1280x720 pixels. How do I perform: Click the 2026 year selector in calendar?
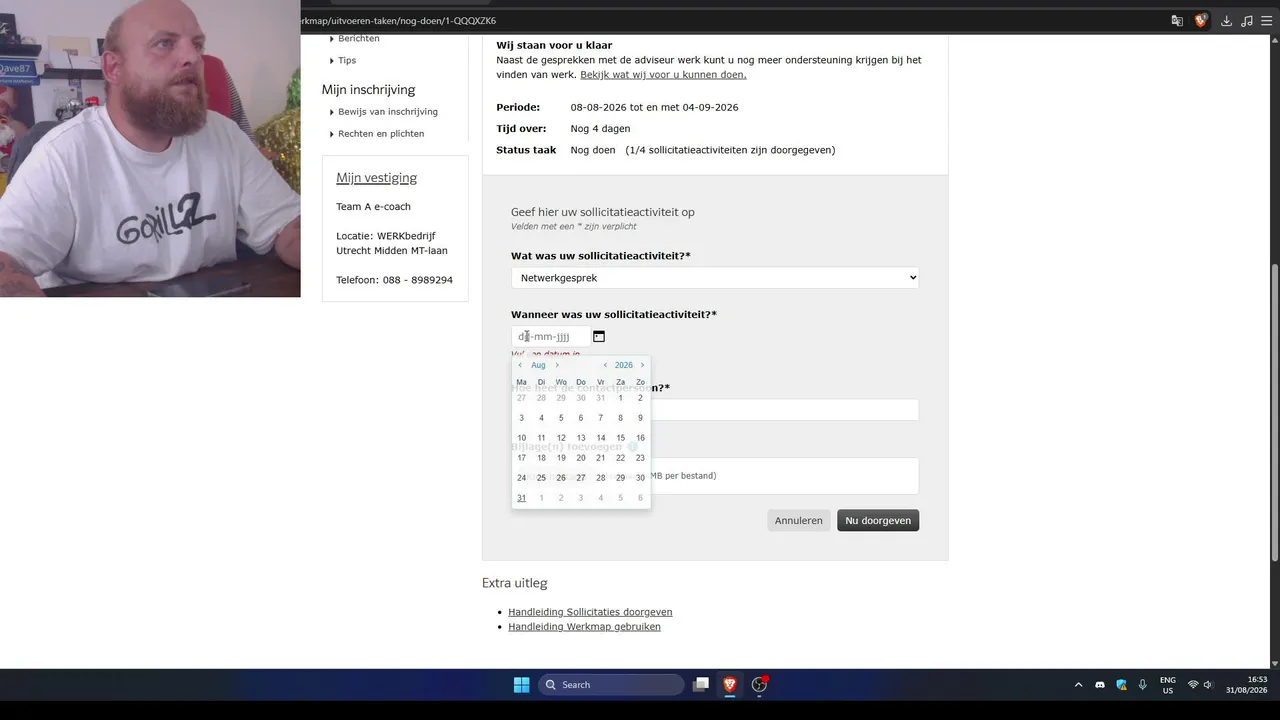tap(624, 365)
